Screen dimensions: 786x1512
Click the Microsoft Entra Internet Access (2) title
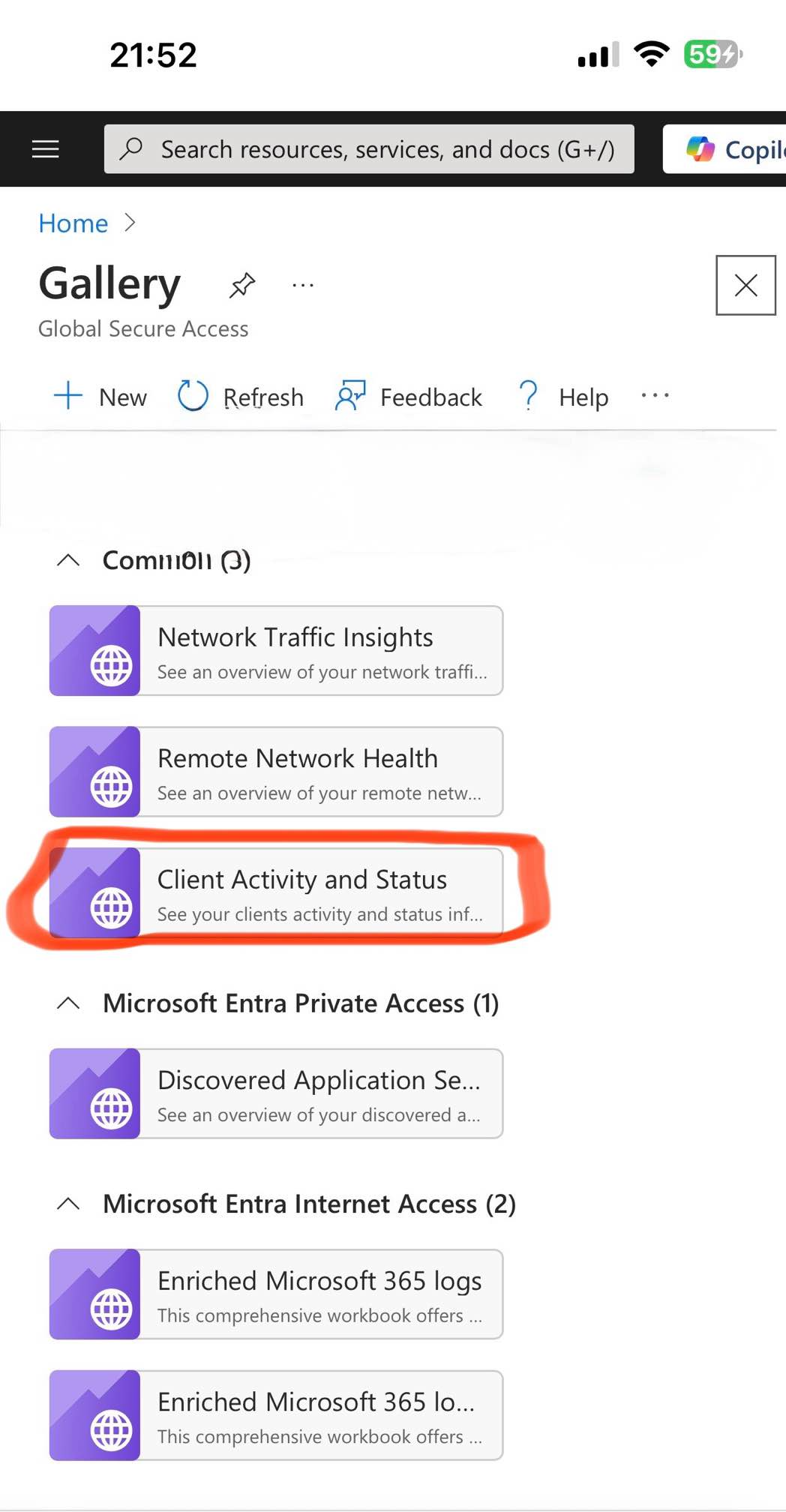coord(309,1204)
